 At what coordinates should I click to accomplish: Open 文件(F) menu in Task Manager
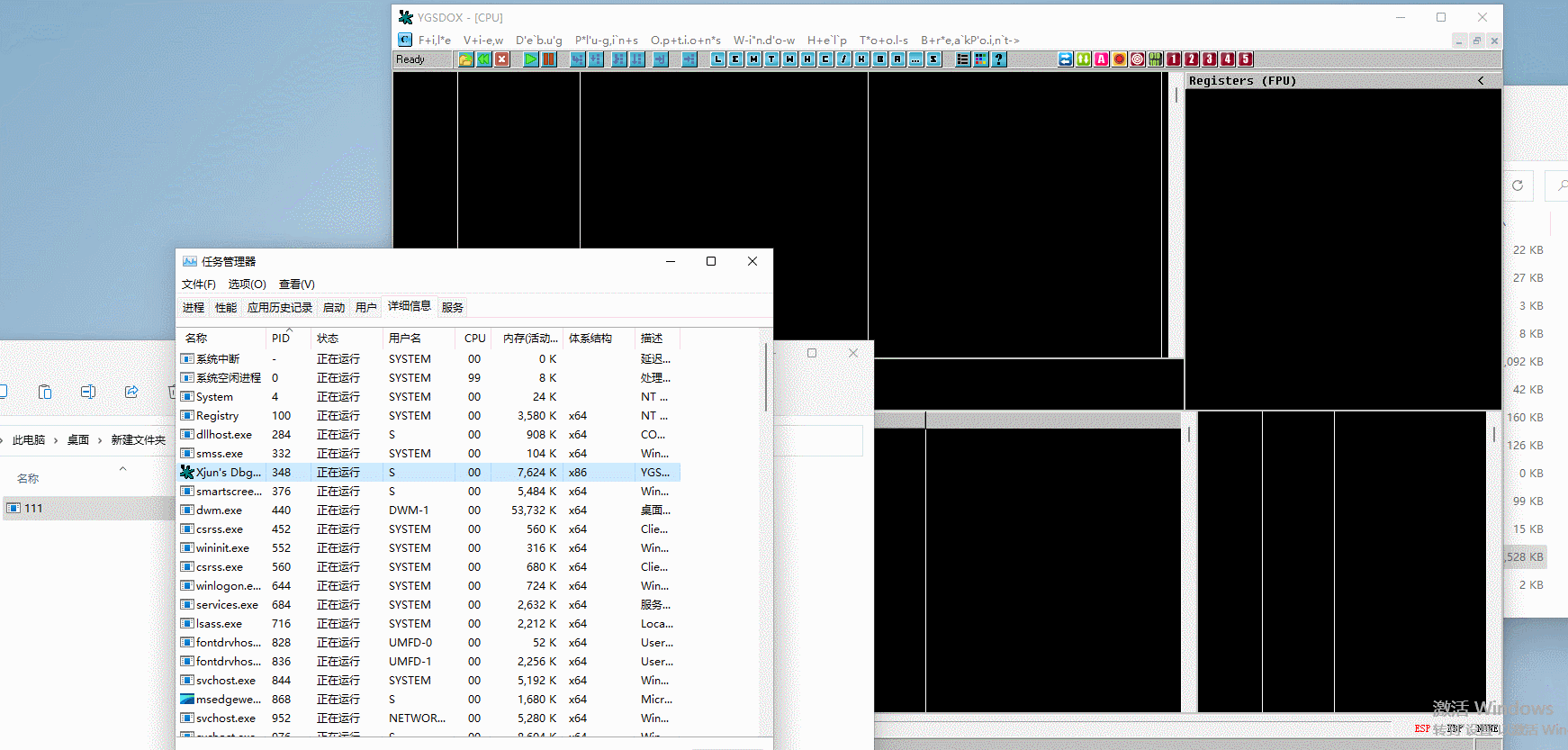point(199,285)
